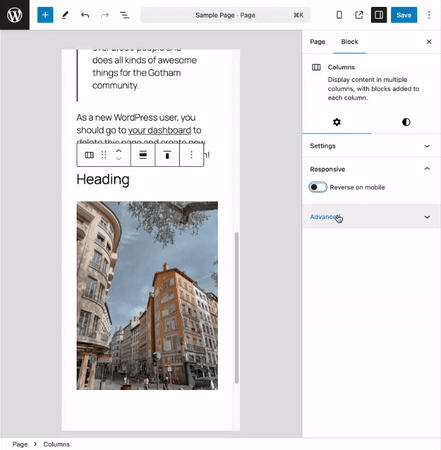Toggle the Settings sidebar panel button
Image resolution: width=441 pixels, height=450 pixels.
(379, 15)
